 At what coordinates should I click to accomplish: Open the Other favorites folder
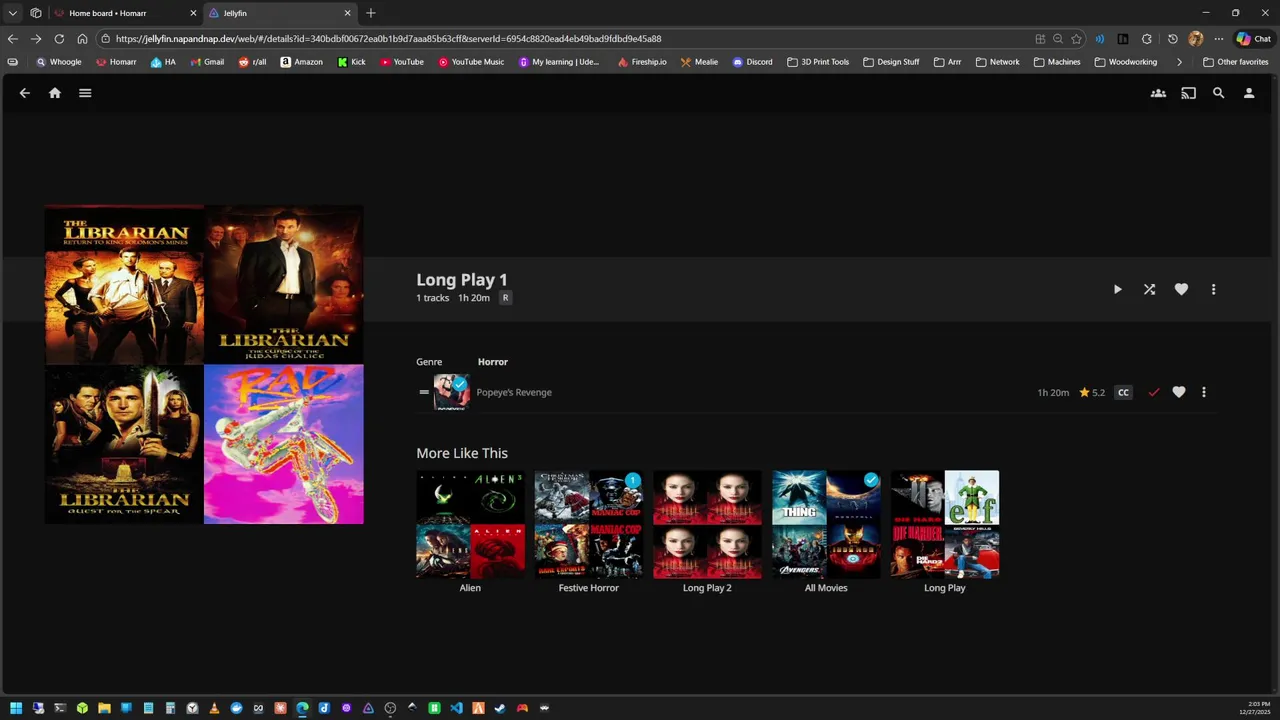pyautogui.click(x=1236, y=62)
